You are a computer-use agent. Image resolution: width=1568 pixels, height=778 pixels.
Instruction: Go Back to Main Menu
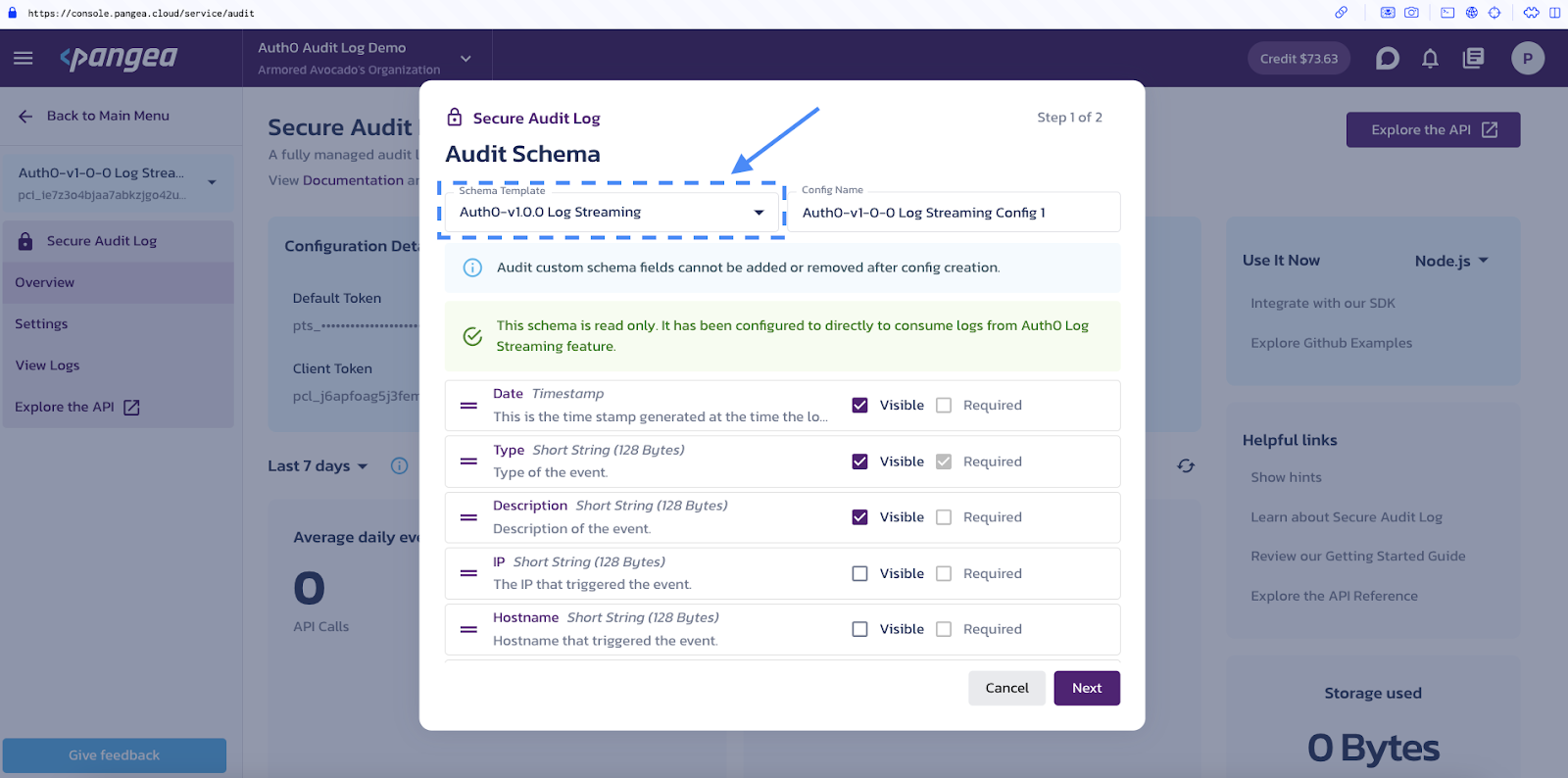108,116
